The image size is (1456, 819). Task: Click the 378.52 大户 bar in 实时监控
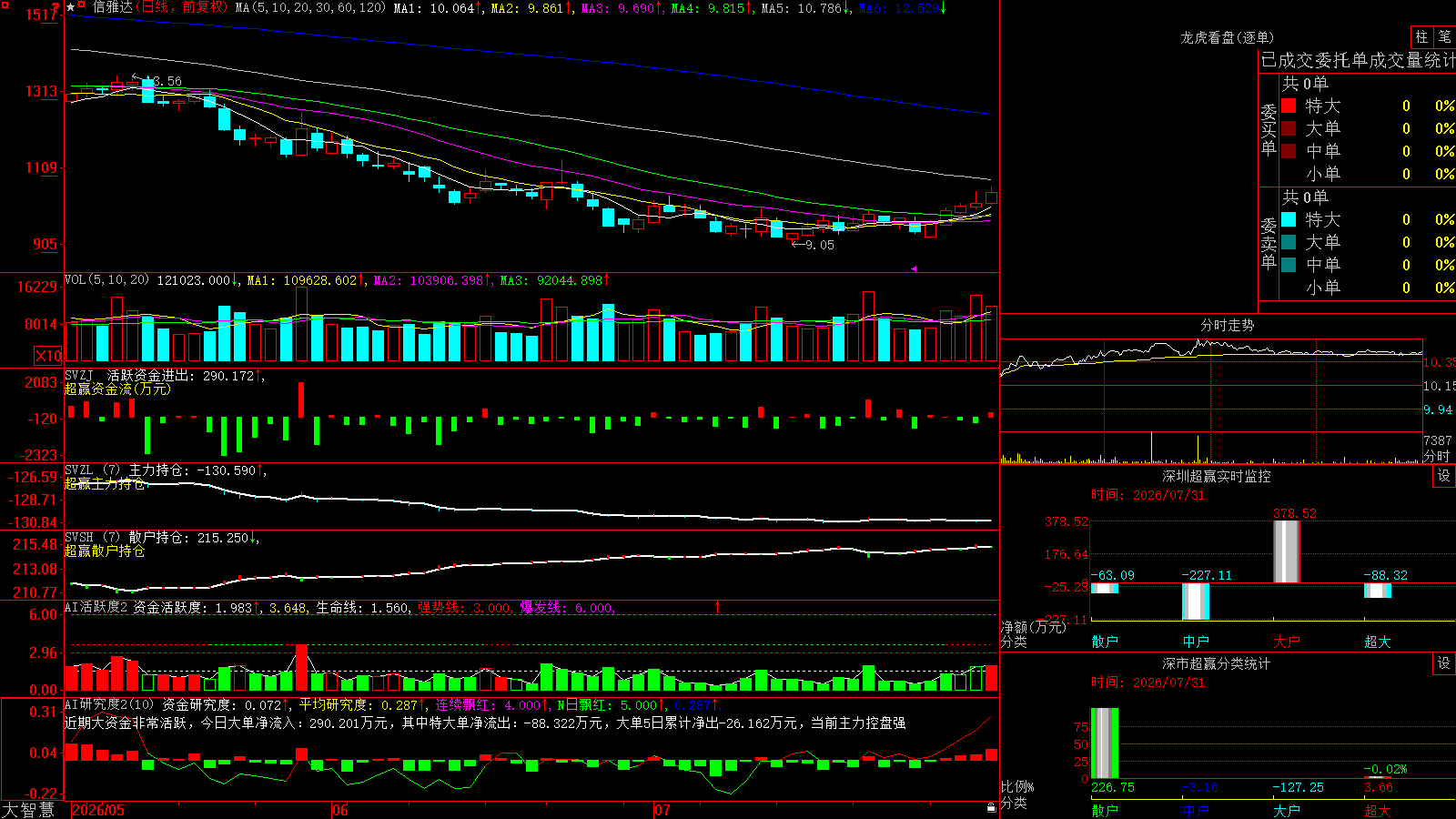[1286, 551]
